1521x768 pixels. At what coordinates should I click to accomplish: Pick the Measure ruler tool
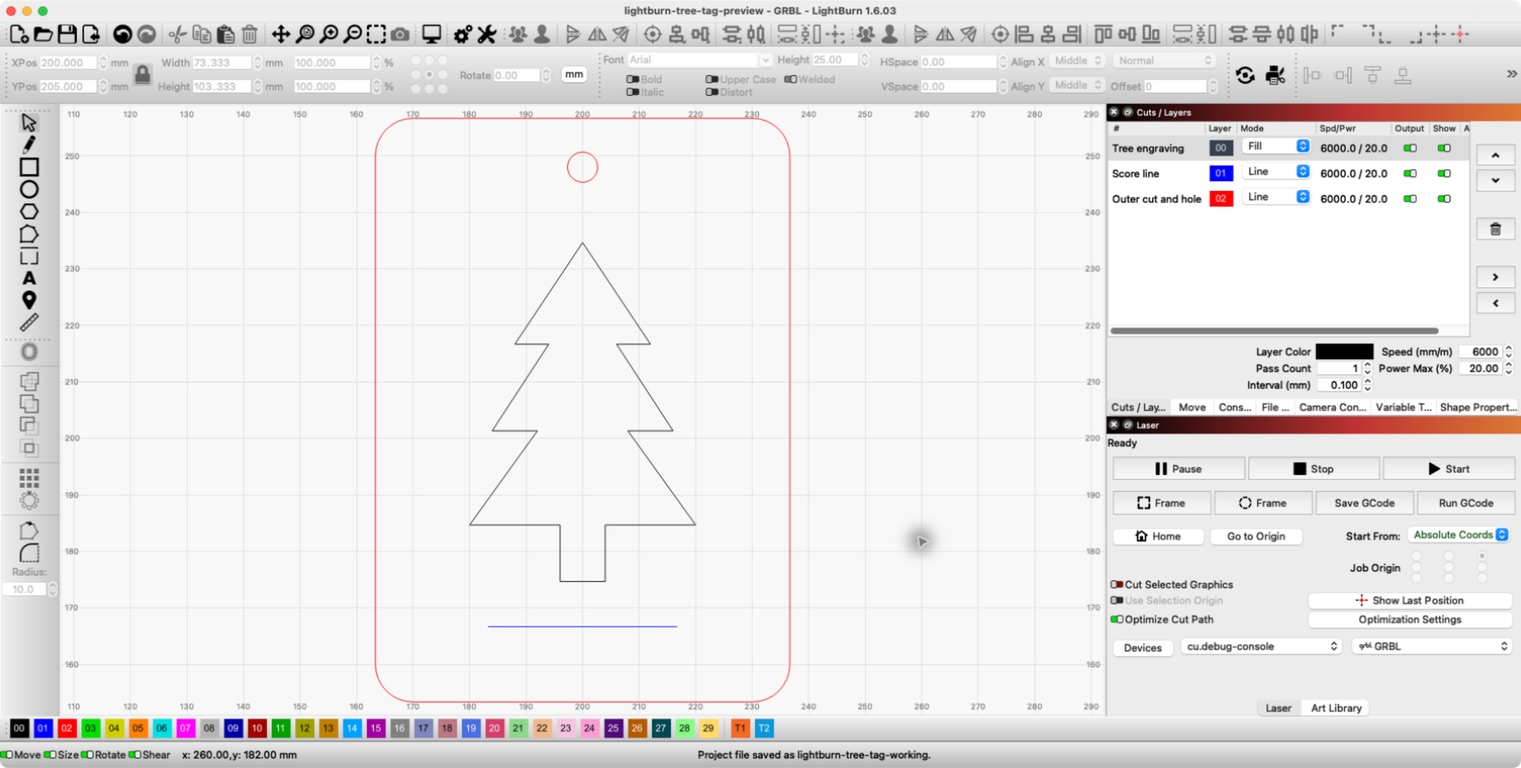coord(29,322)
